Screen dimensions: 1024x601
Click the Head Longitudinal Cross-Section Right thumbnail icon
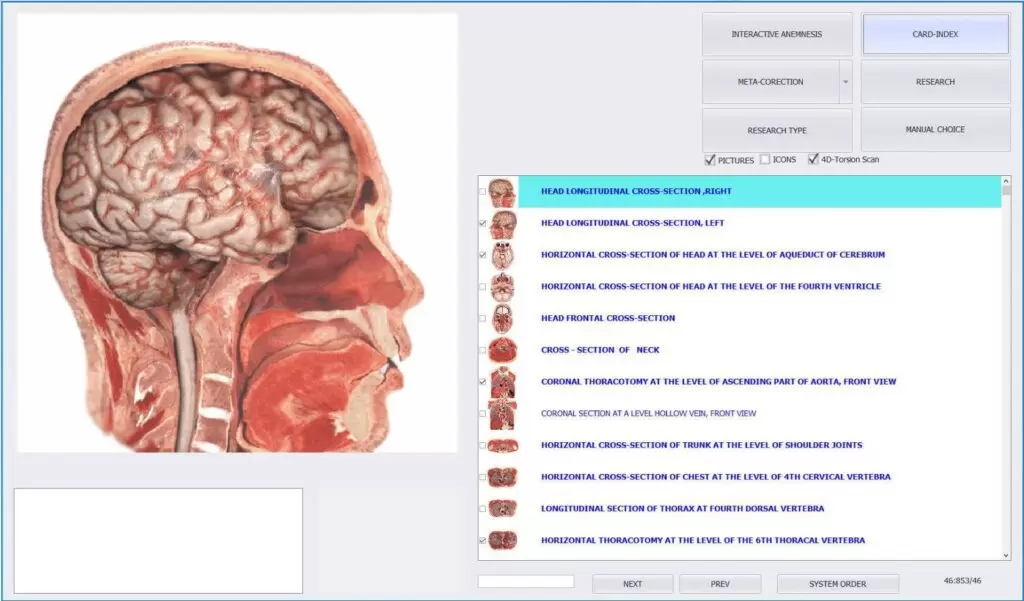[502, 191]
